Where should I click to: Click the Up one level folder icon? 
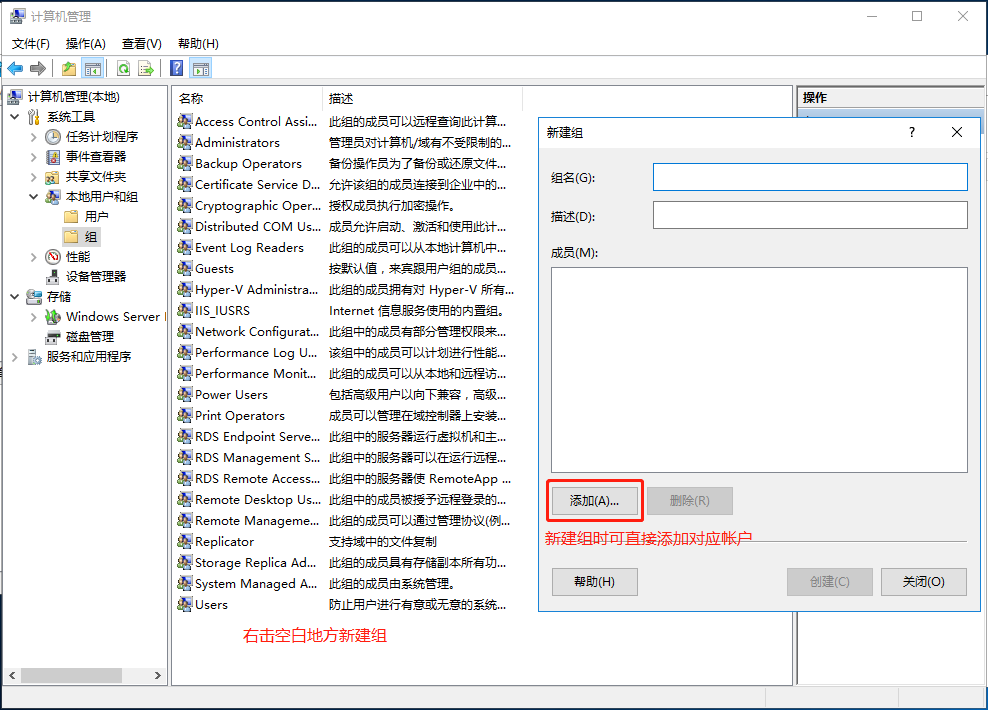[x=68, y=68]
